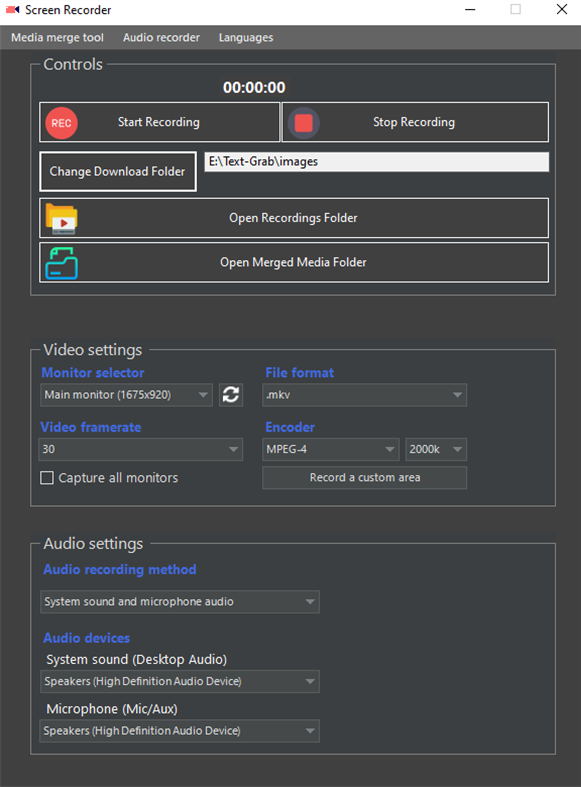Open the 2000k bitrate dropdown
Viewport: 581px width, 787px height.
click(x=436, y=449)
